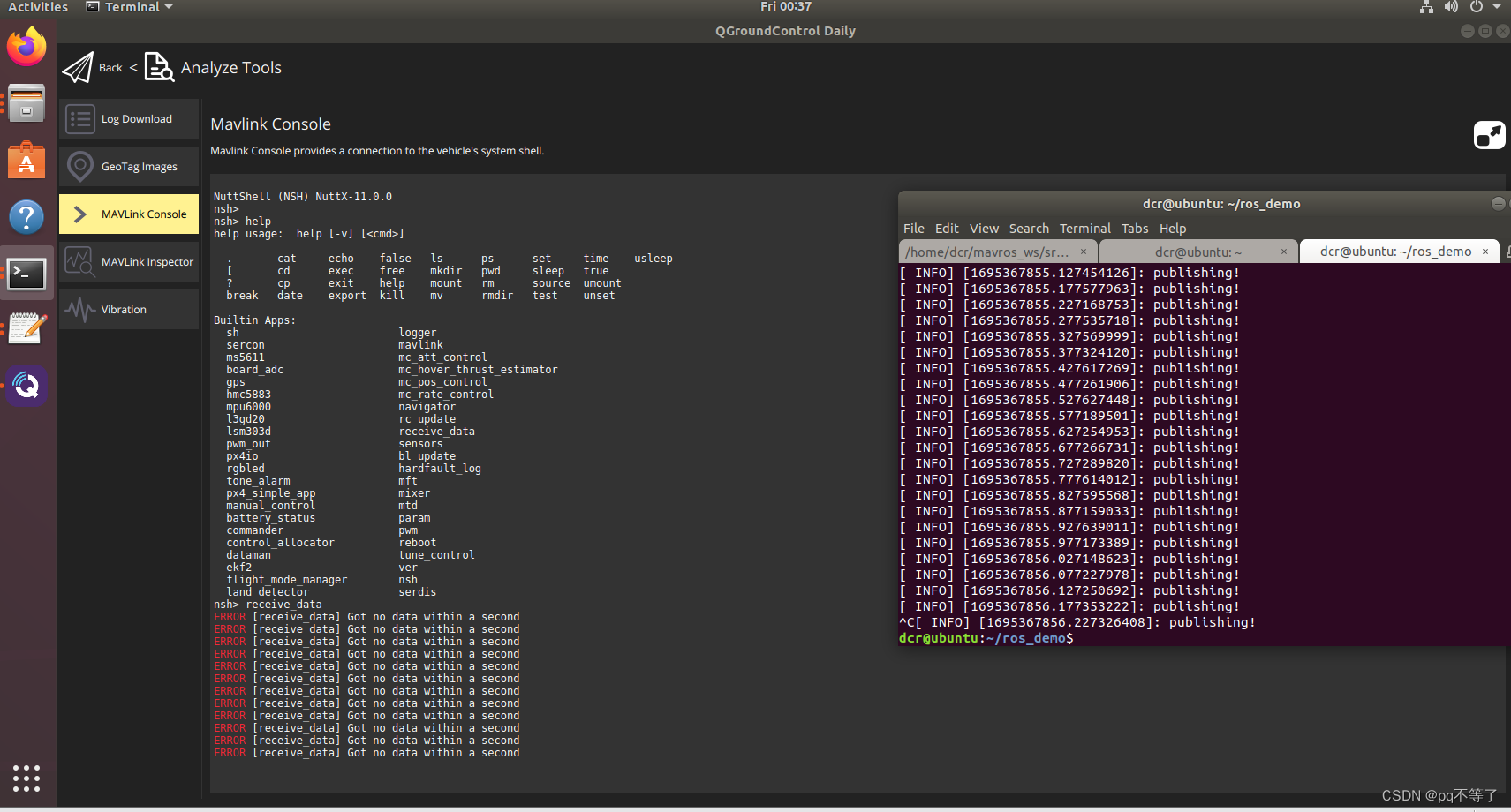The image size is (1511, 812).
Task: Click the Analyze Tools title
Action: click(x=231, y=68)
